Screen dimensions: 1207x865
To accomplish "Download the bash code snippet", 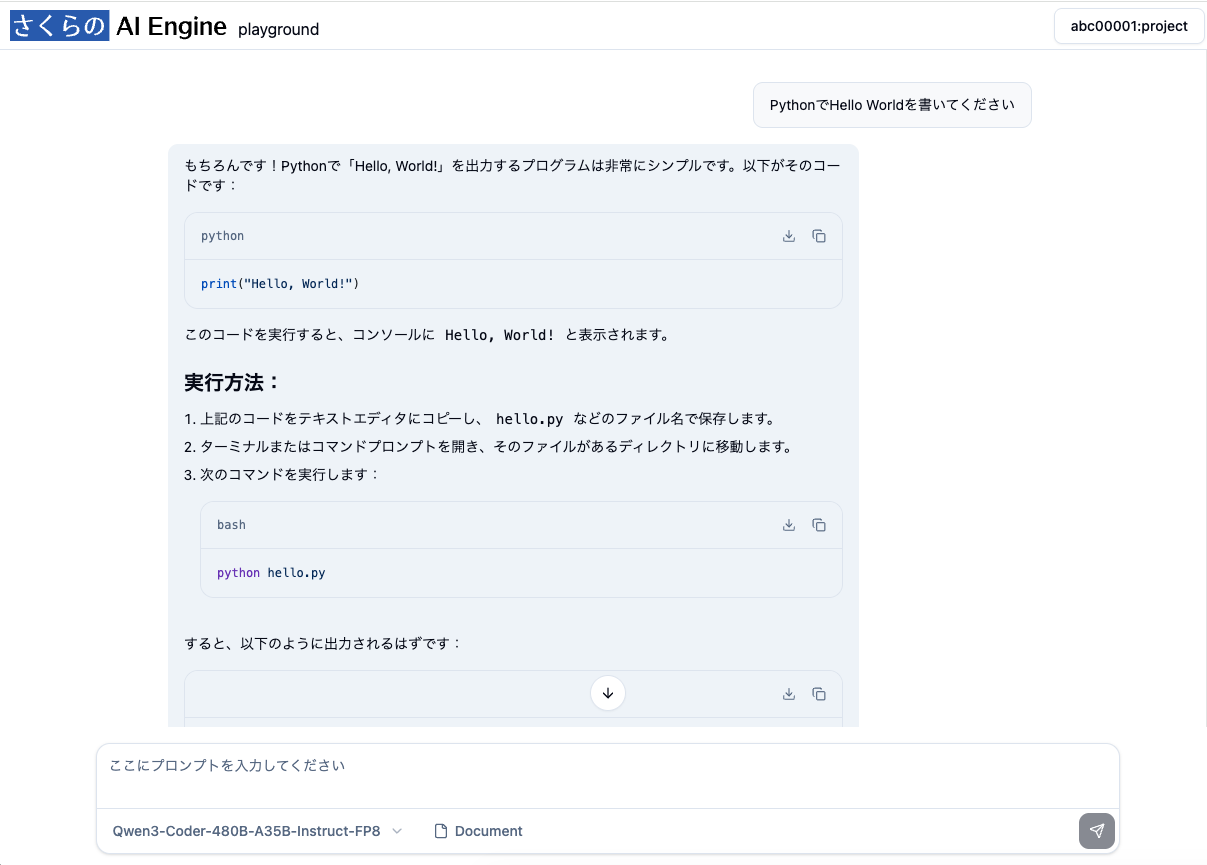I will pos(789,525).
